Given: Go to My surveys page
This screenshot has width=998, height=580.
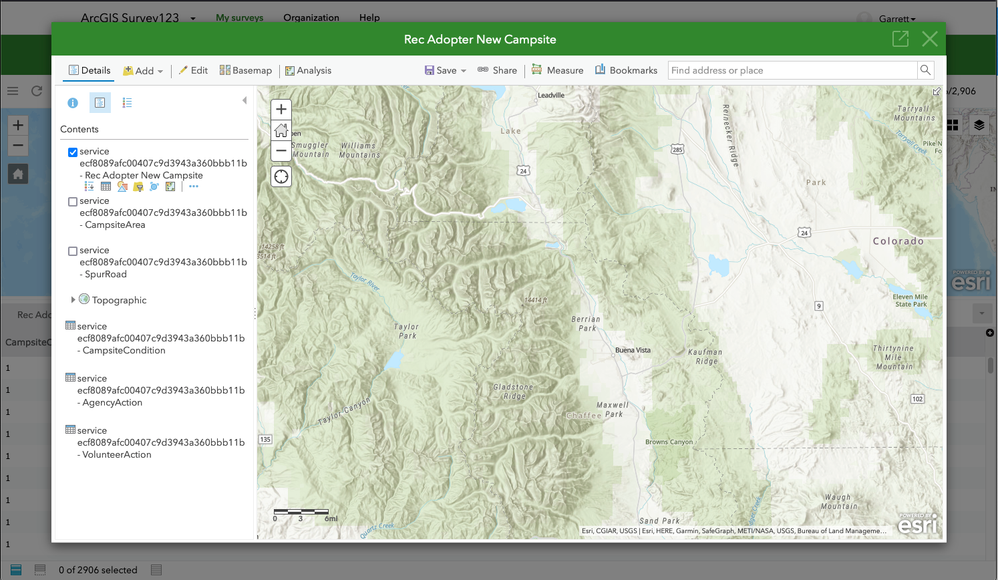Looking at the screenshot, I should 239,18.
